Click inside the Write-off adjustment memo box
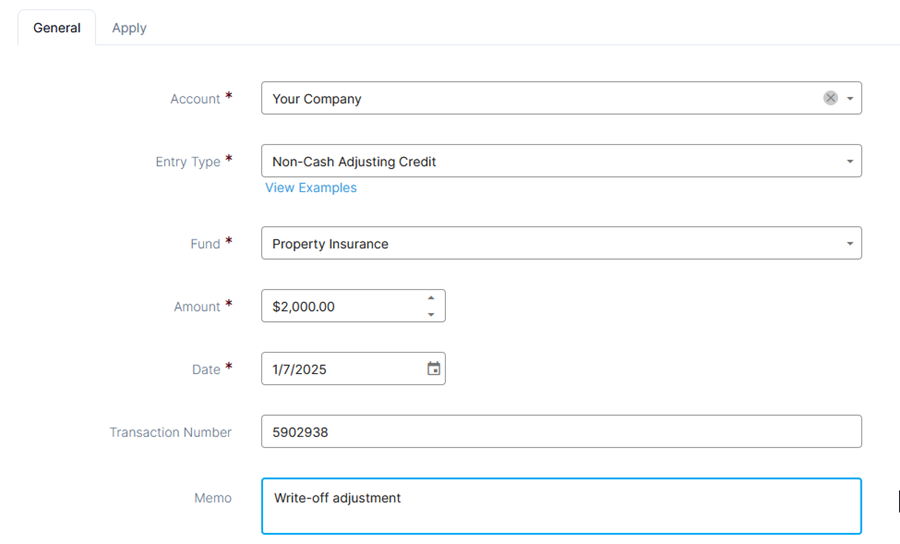900x544 pixels. 561,506
